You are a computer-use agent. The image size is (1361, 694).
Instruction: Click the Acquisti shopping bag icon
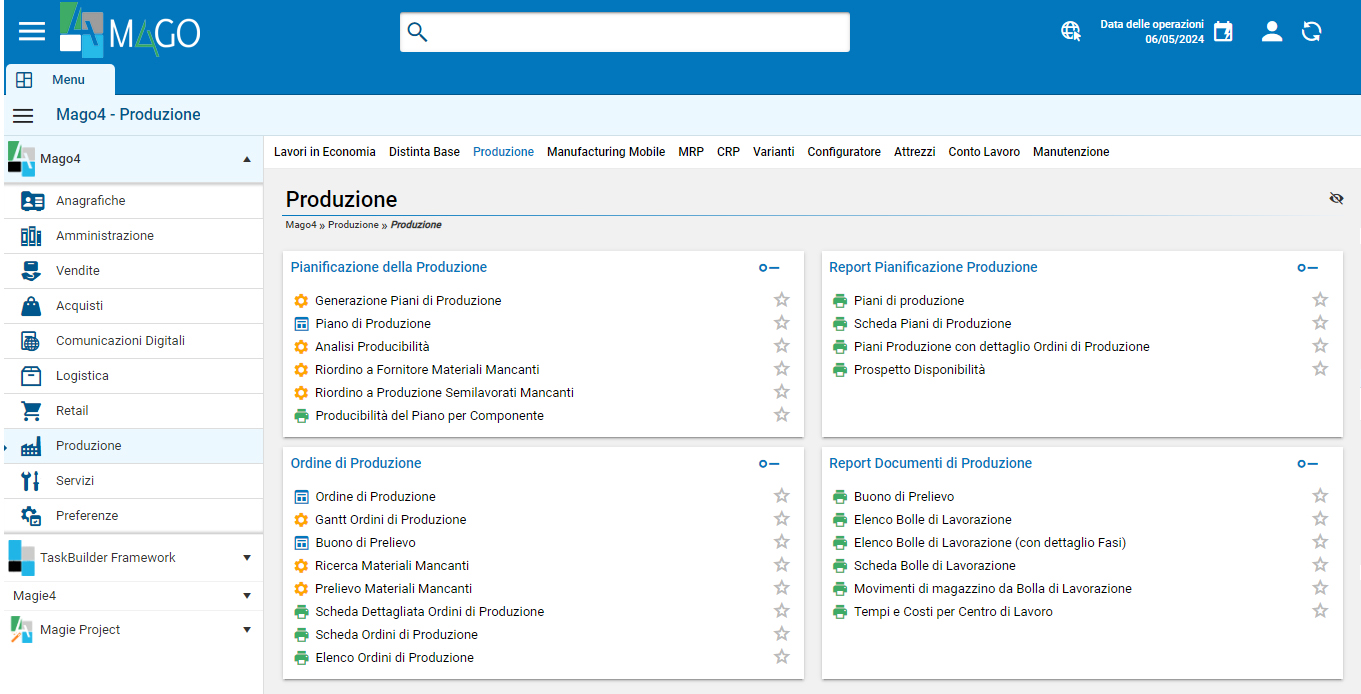pyautogui.click(x=31, y=306)
